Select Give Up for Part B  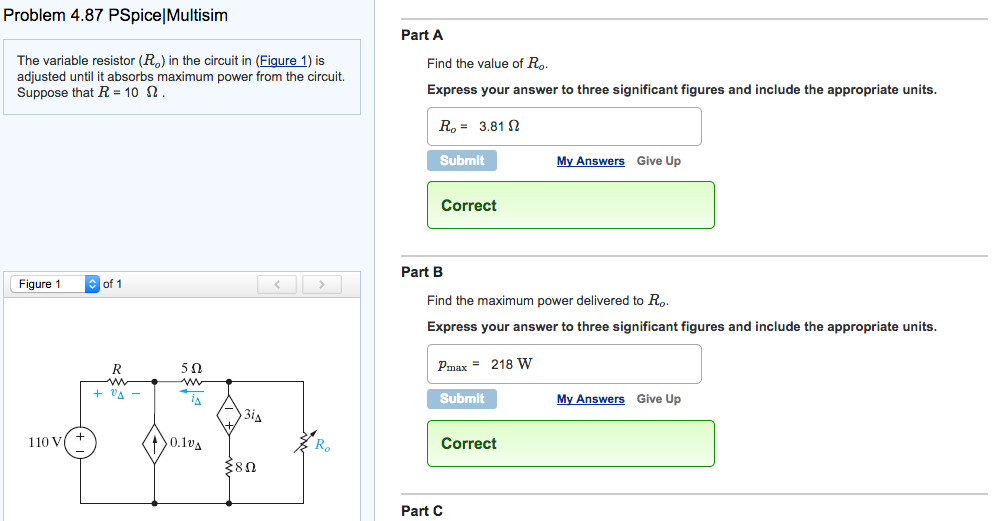click(659, 399)
